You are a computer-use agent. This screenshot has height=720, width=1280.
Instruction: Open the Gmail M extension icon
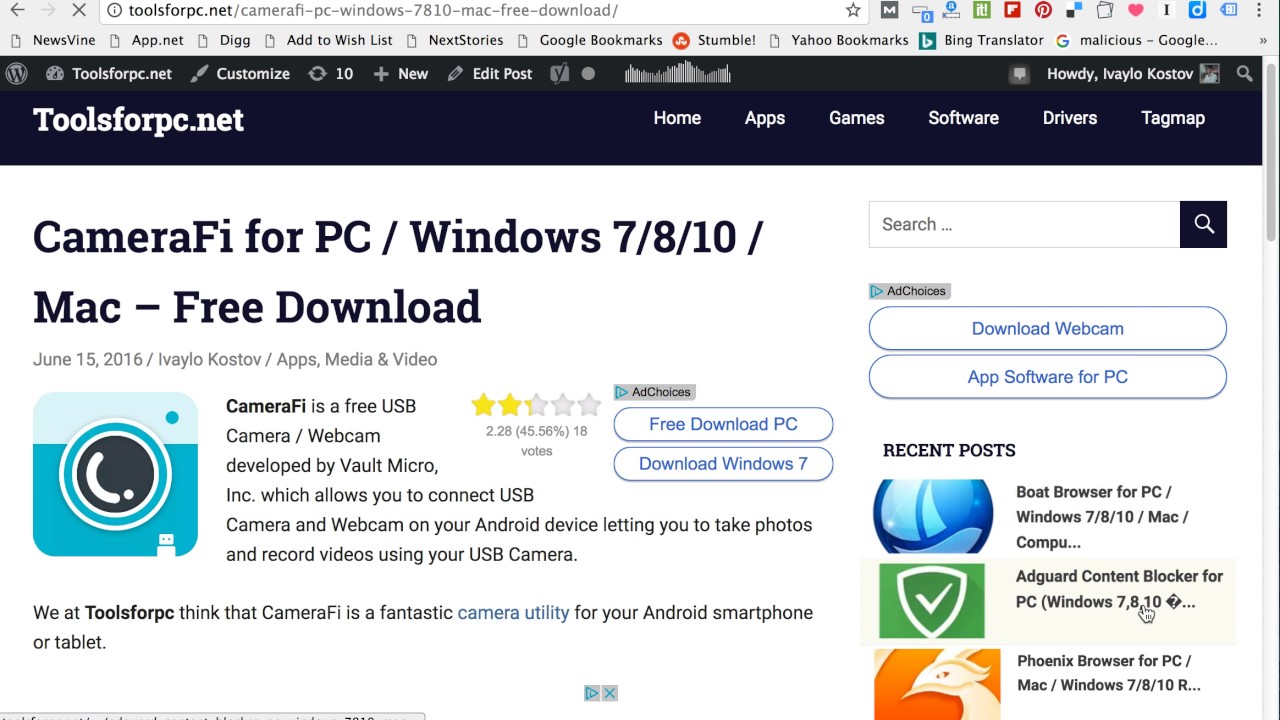pos(889,10)
